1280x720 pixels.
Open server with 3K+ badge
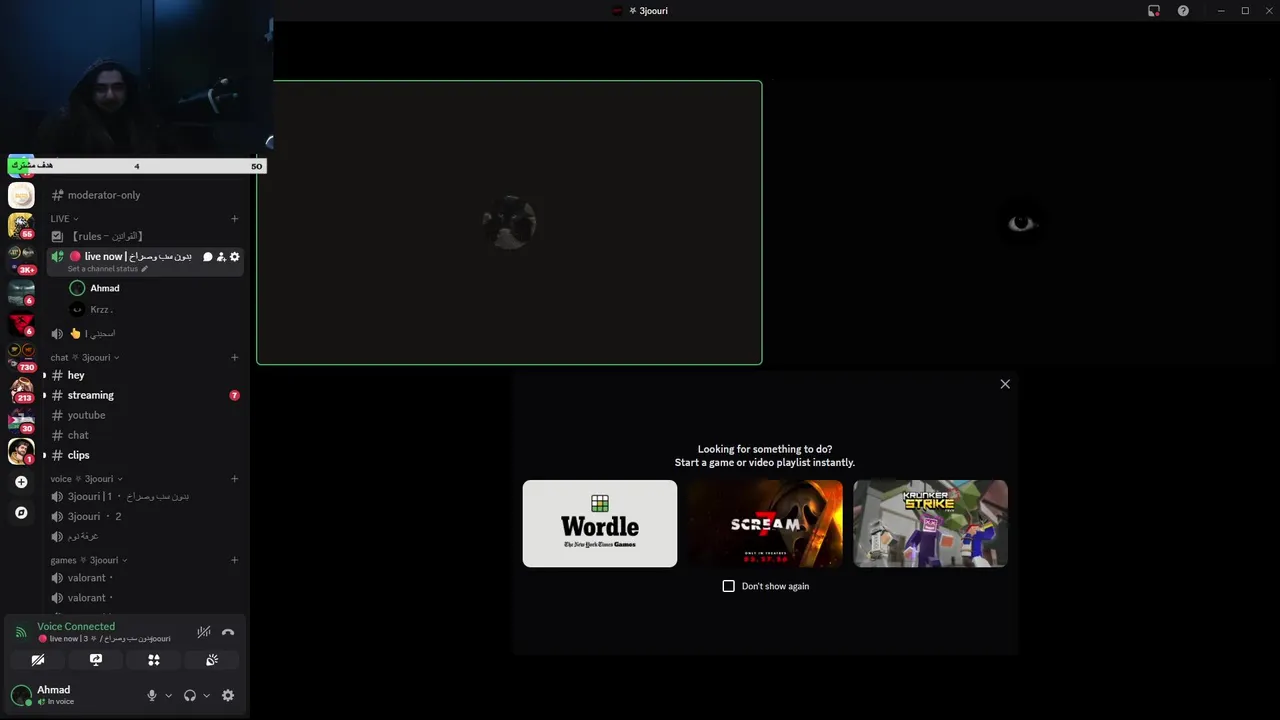(x=21, y=261)
